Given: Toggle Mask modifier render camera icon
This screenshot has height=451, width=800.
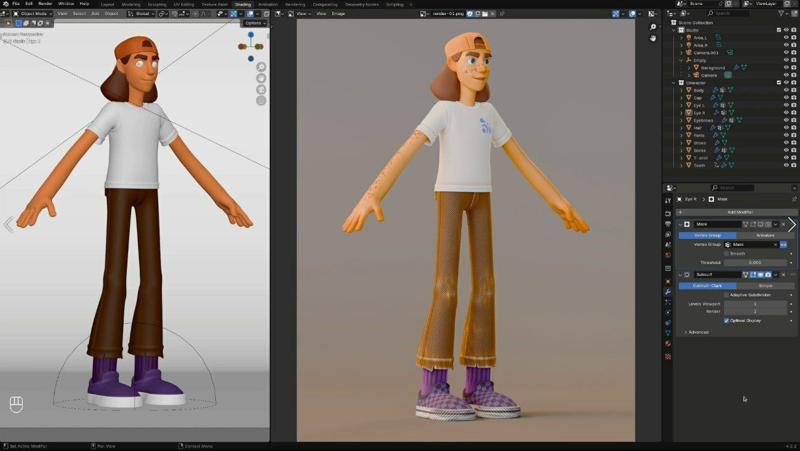Looking at the screenshot, I should point(769,224).
